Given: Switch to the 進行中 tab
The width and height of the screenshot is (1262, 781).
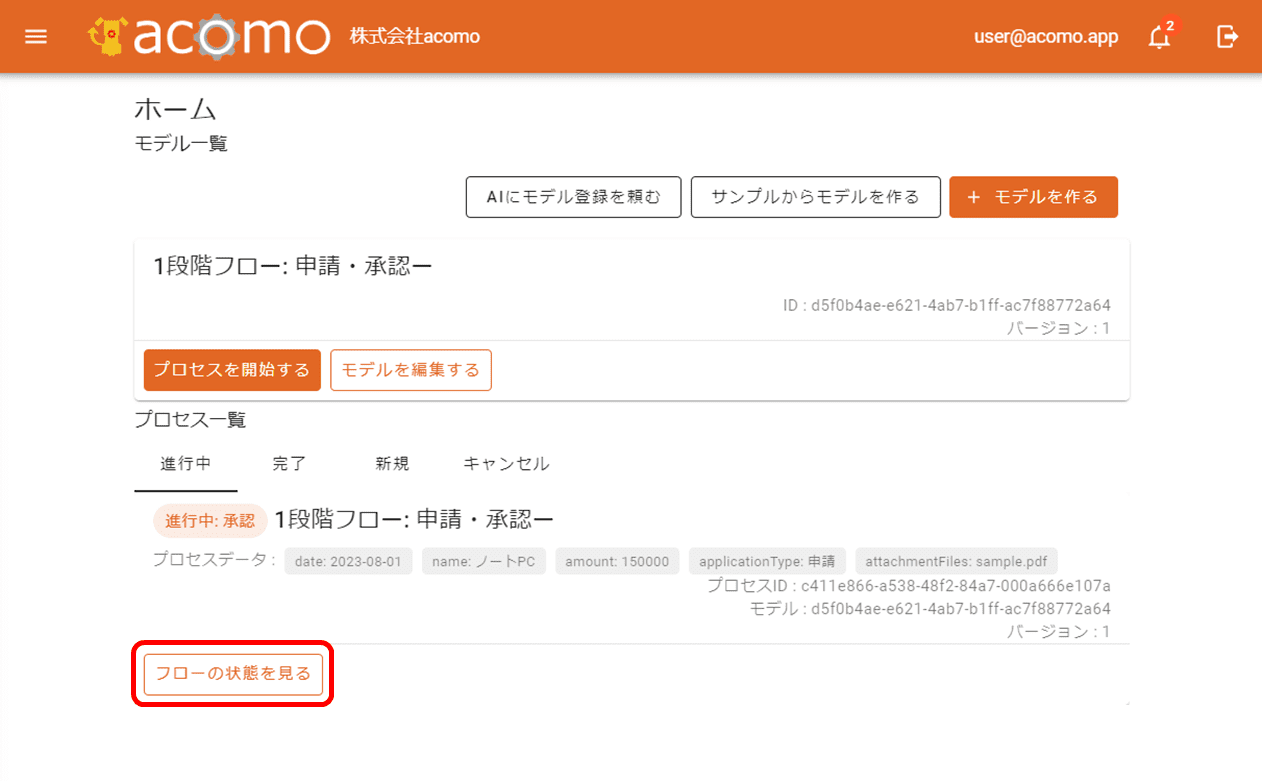Looking at the screenshot, I should [185, 464].
